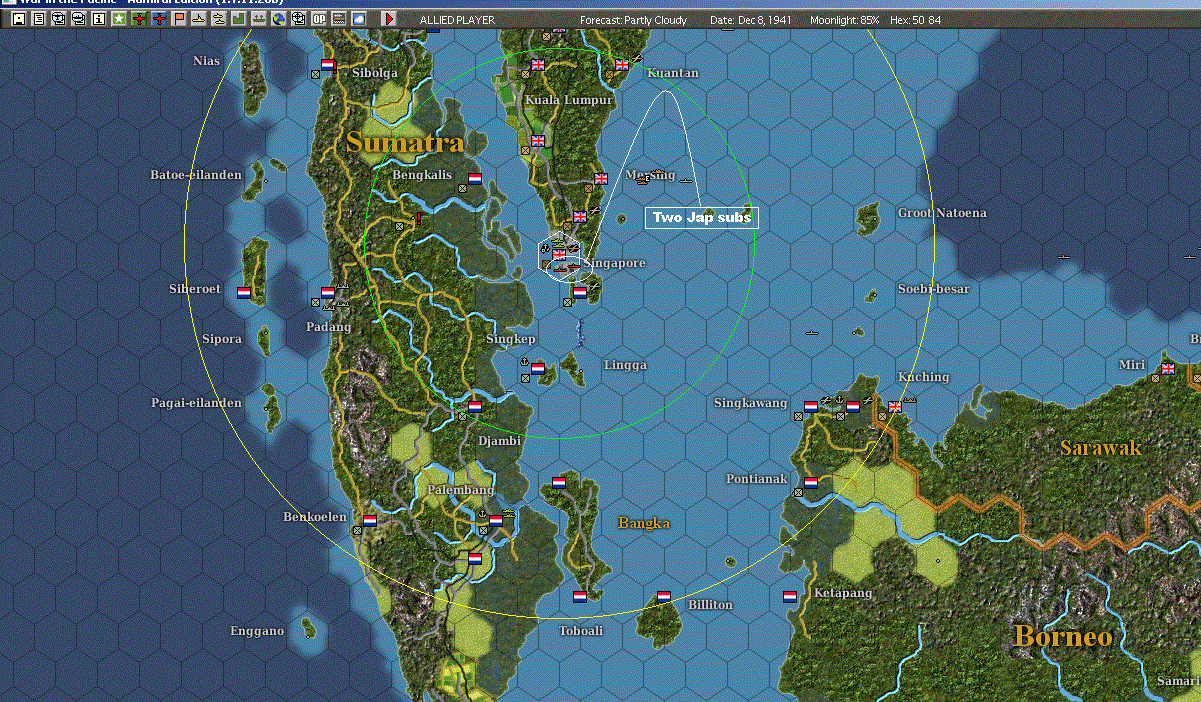Click the red end turn arrow
The image size is (1201, 702).
(389, 19)
